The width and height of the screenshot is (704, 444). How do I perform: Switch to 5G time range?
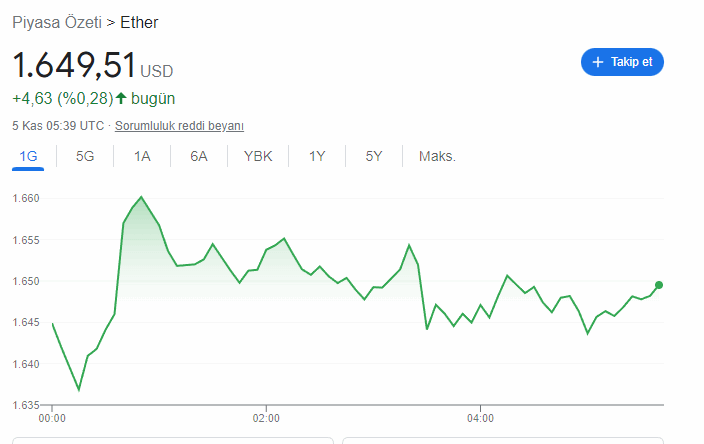(x=85, y=156)
